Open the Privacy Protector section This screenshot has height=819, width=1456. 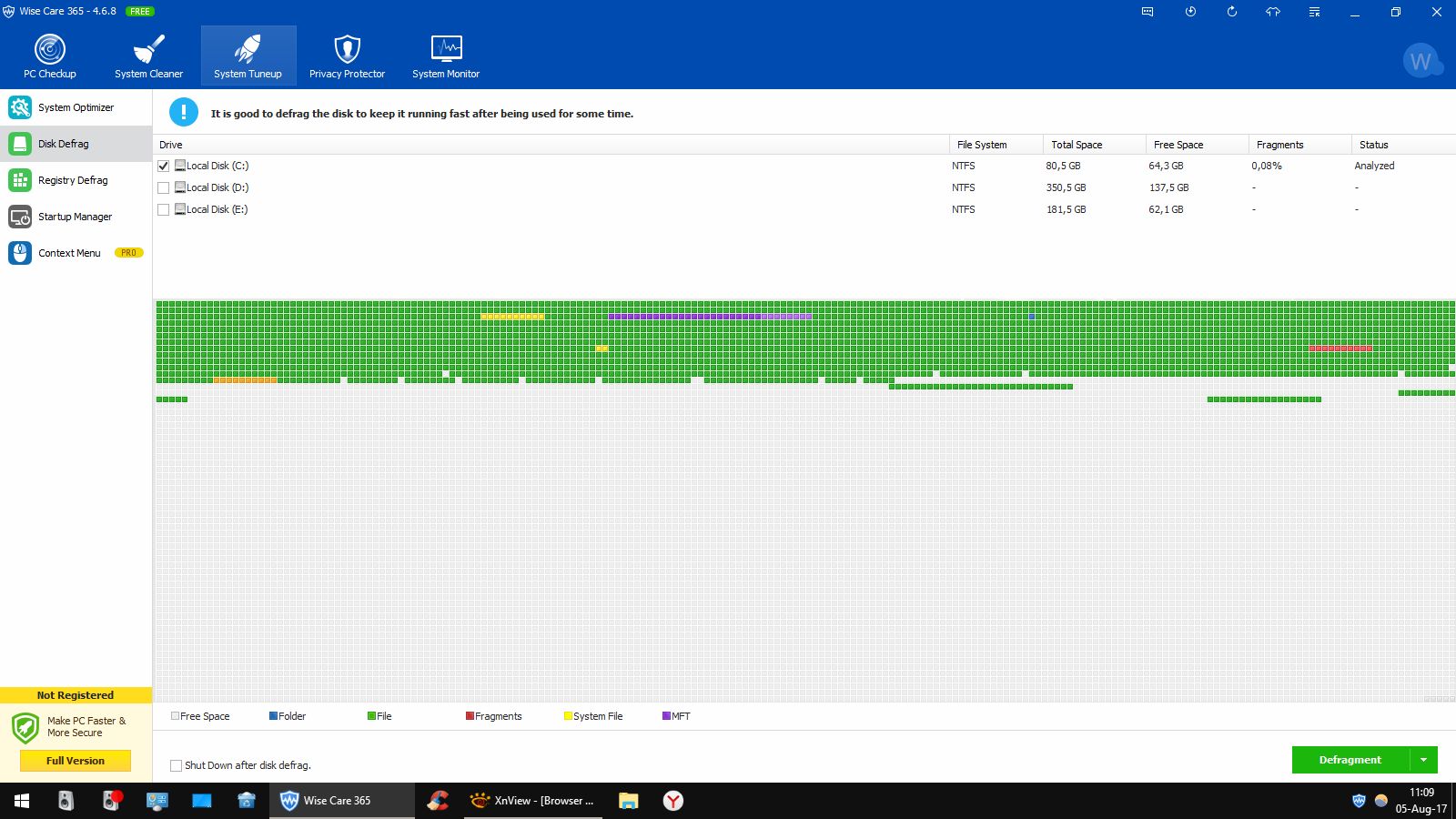pyautogui.click(x=347, y=56)
